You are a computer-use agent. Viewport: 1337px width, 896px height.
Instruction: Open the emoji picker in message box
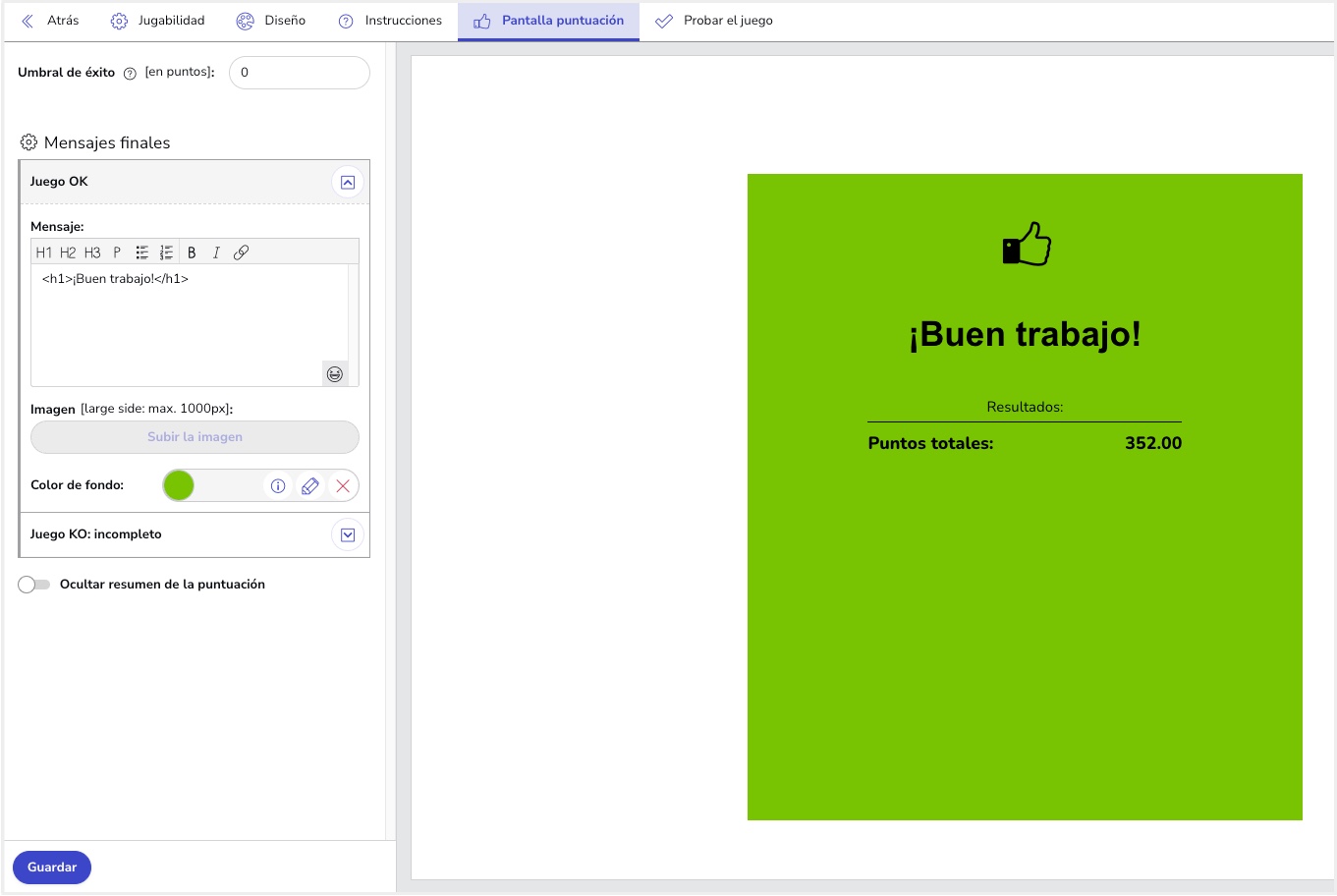point(335,374)
